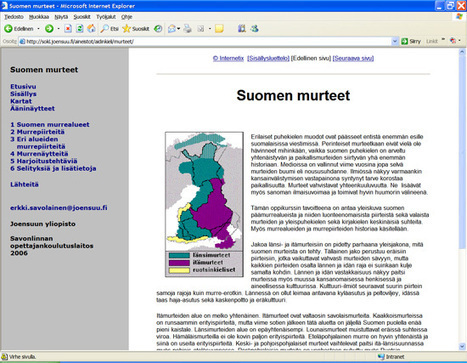This screenshot has width=467, height=363.
Task: Open chapter 3 Eri alueiden murrepiirteitä
Action: pyautogui.click(x=38, y=143)
